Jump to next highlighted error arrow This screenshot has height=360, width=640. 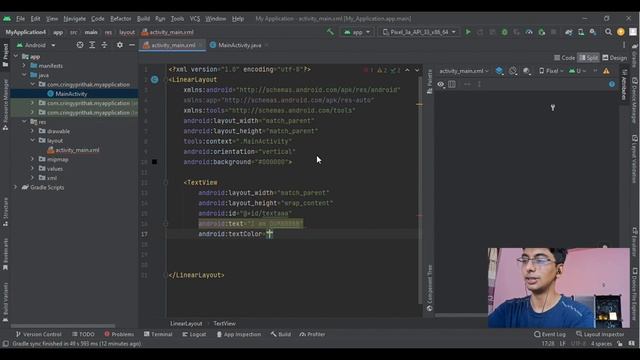click(x=417, y=70)
